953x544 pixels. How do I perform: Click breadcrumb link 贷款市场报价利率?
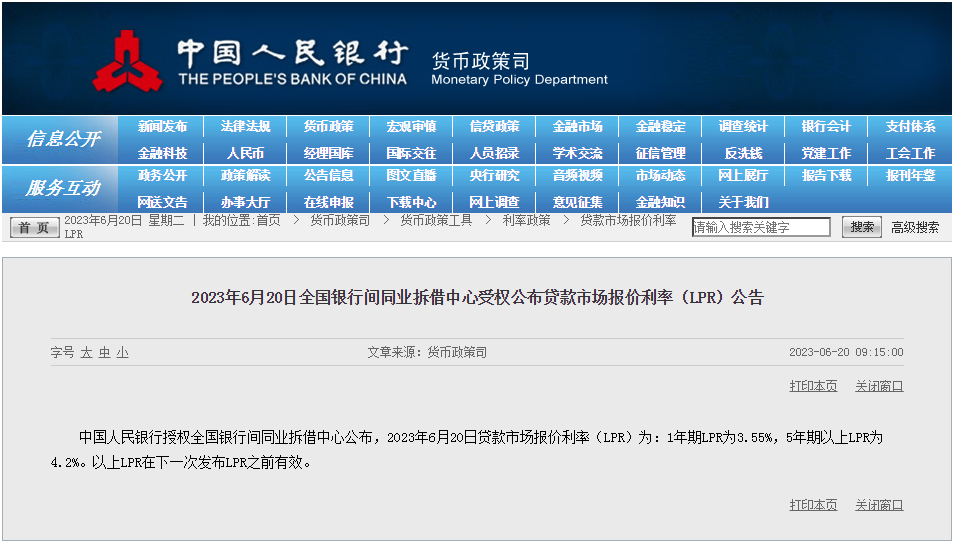628,221
